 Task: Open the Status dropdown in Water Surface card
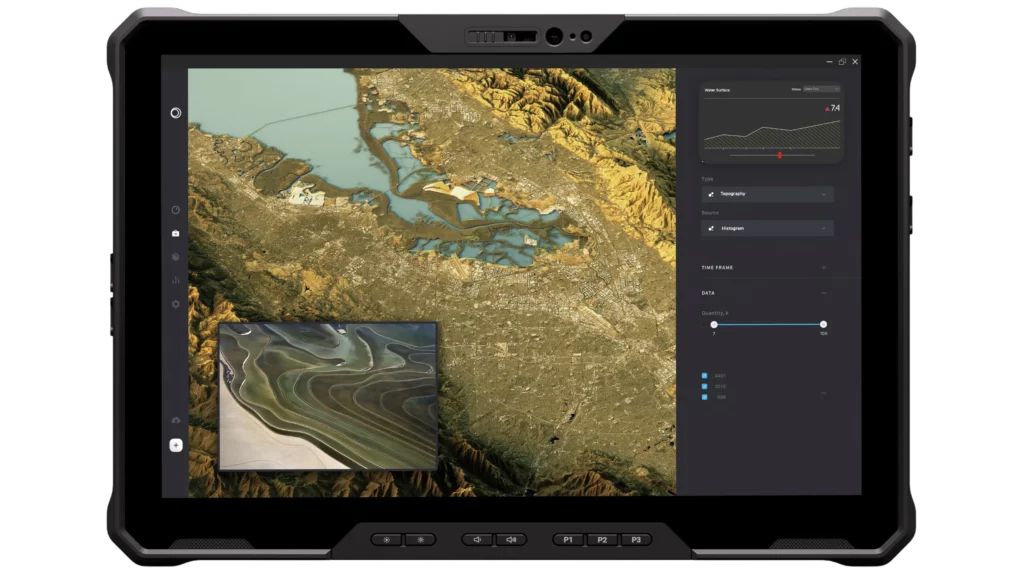[820, 89]
